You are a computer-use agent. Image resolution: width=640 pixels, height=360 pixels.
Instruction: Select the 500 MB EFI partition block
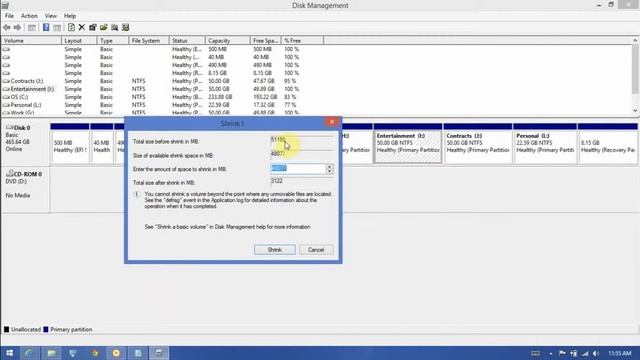[70, 144]
